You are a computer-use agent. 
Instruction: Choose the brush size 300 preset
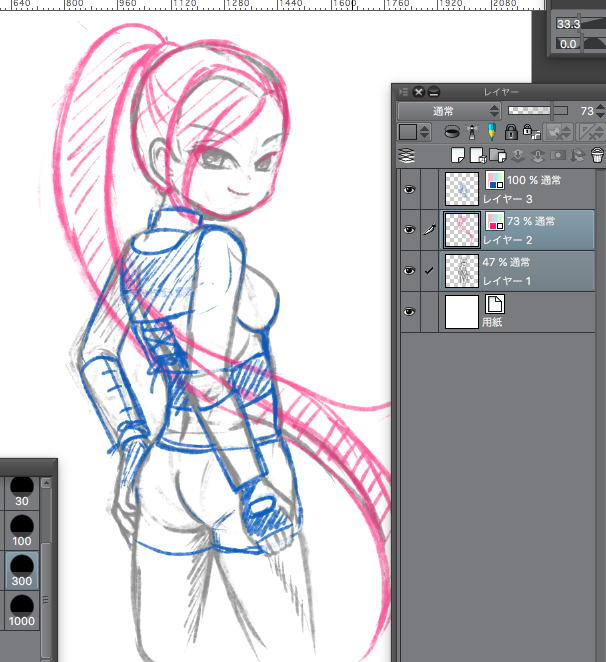[x=22, y=572]
